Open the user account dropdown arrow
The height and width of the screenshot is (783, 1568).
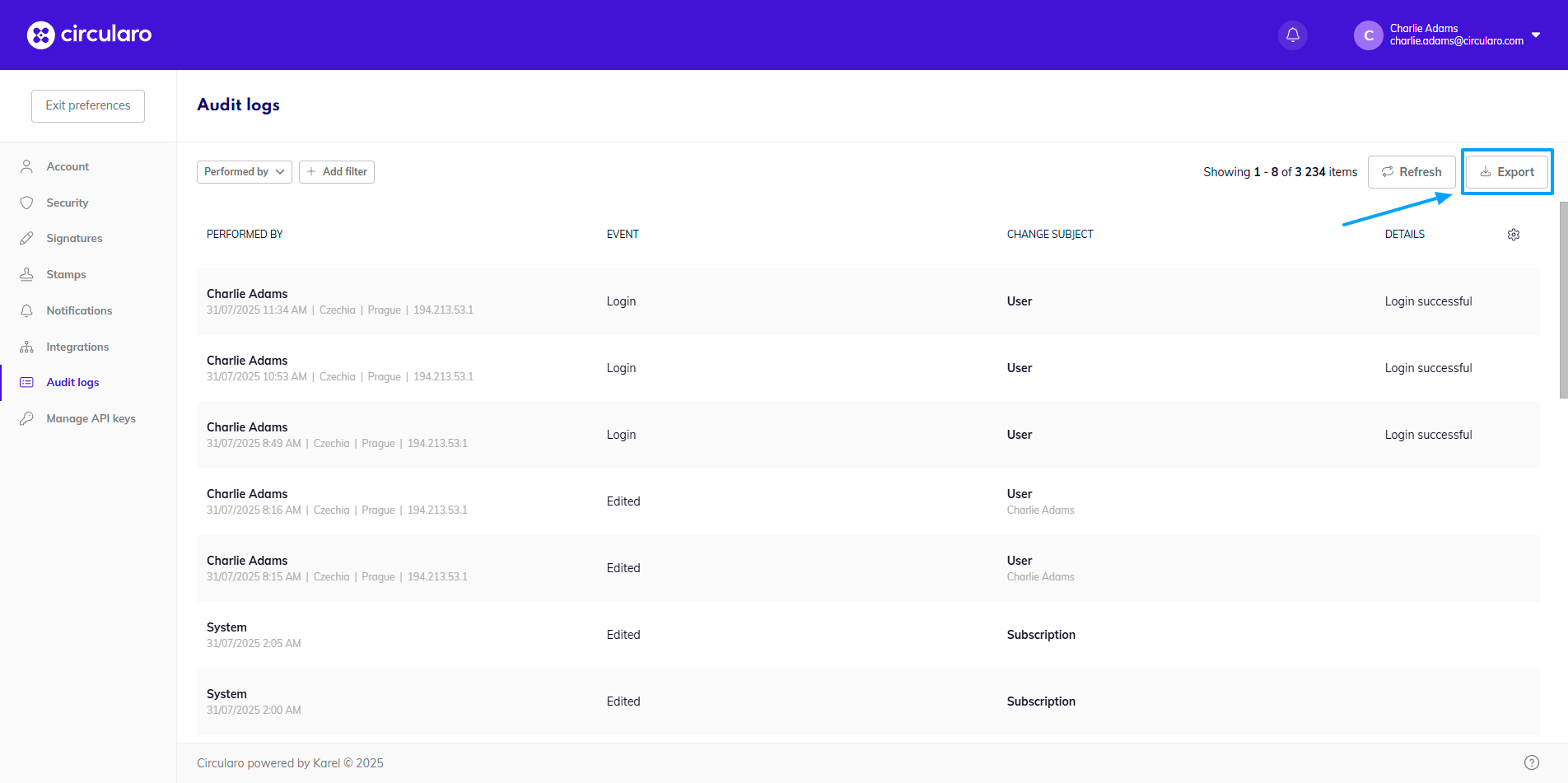1536,35
